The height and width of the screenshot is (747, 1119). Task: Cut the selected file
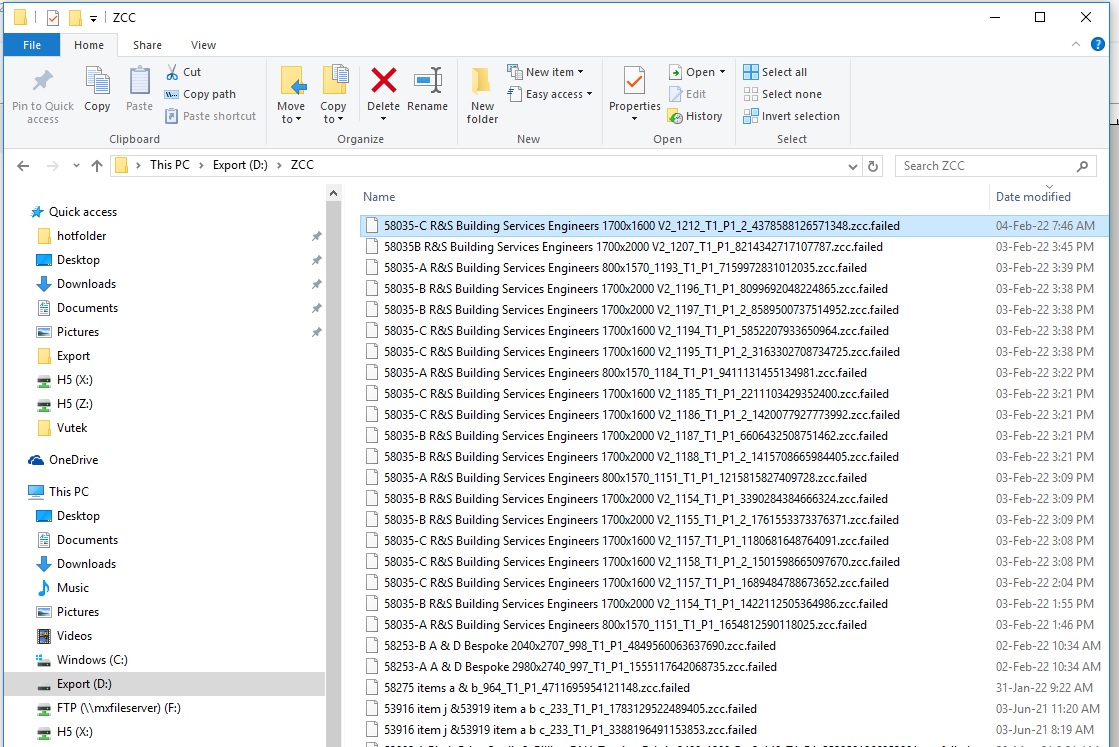(x=183, y=72)
